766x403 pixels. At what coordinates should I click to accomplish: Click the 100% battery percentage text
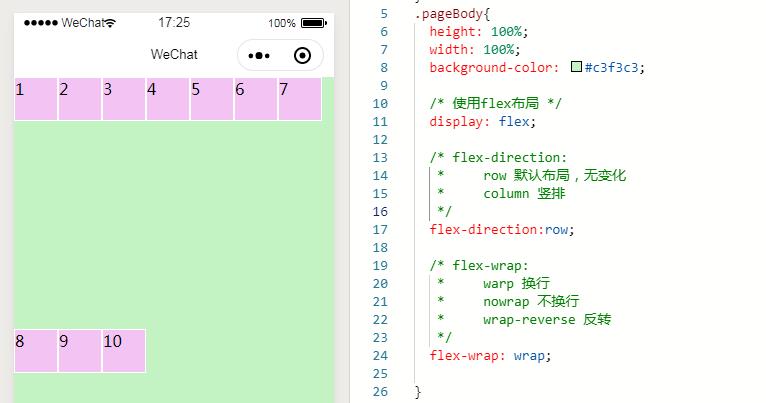point(282,23)
